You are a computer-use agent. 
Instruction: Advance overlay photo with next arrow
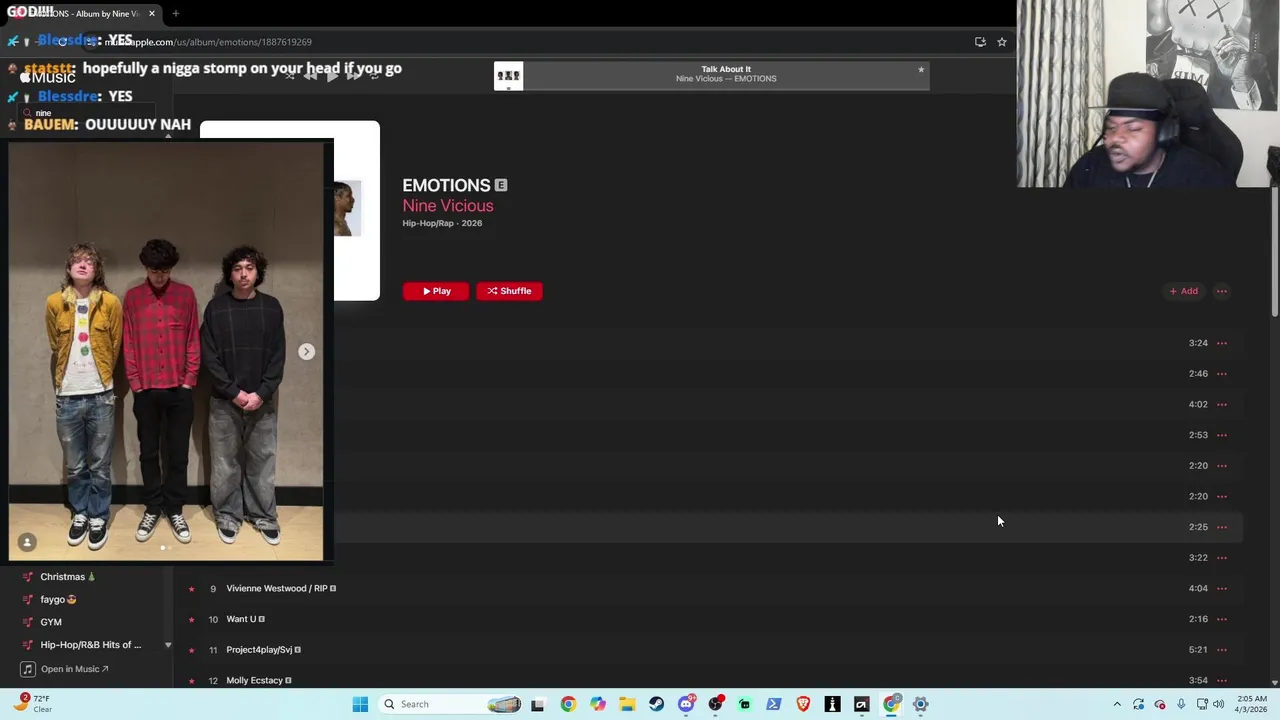click(x=307, y=352)
